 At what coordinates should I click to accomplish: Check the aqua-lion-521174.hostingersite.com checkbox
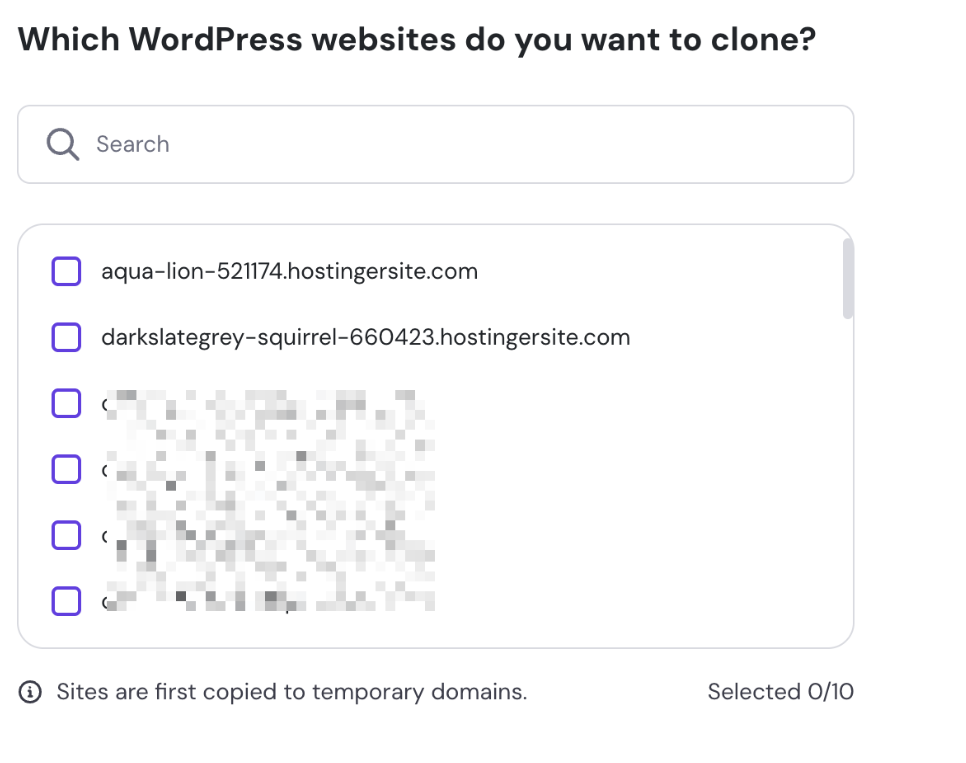pyautogui.click(x=66, y=271)
